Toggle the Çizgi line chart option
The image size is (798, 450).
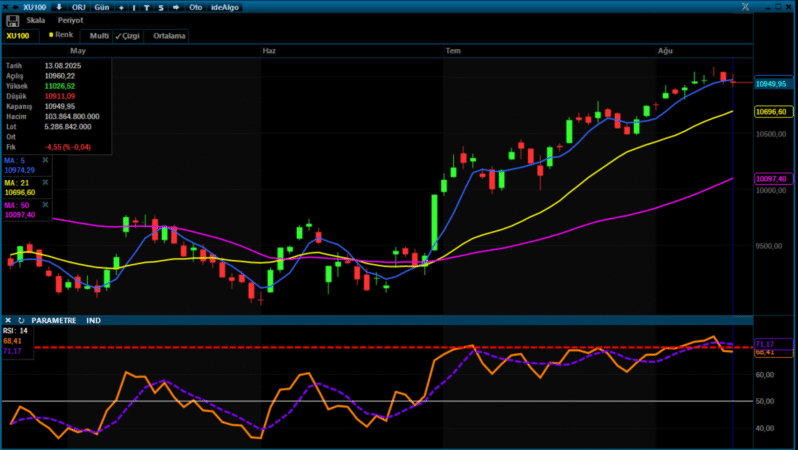pos(128,36)
